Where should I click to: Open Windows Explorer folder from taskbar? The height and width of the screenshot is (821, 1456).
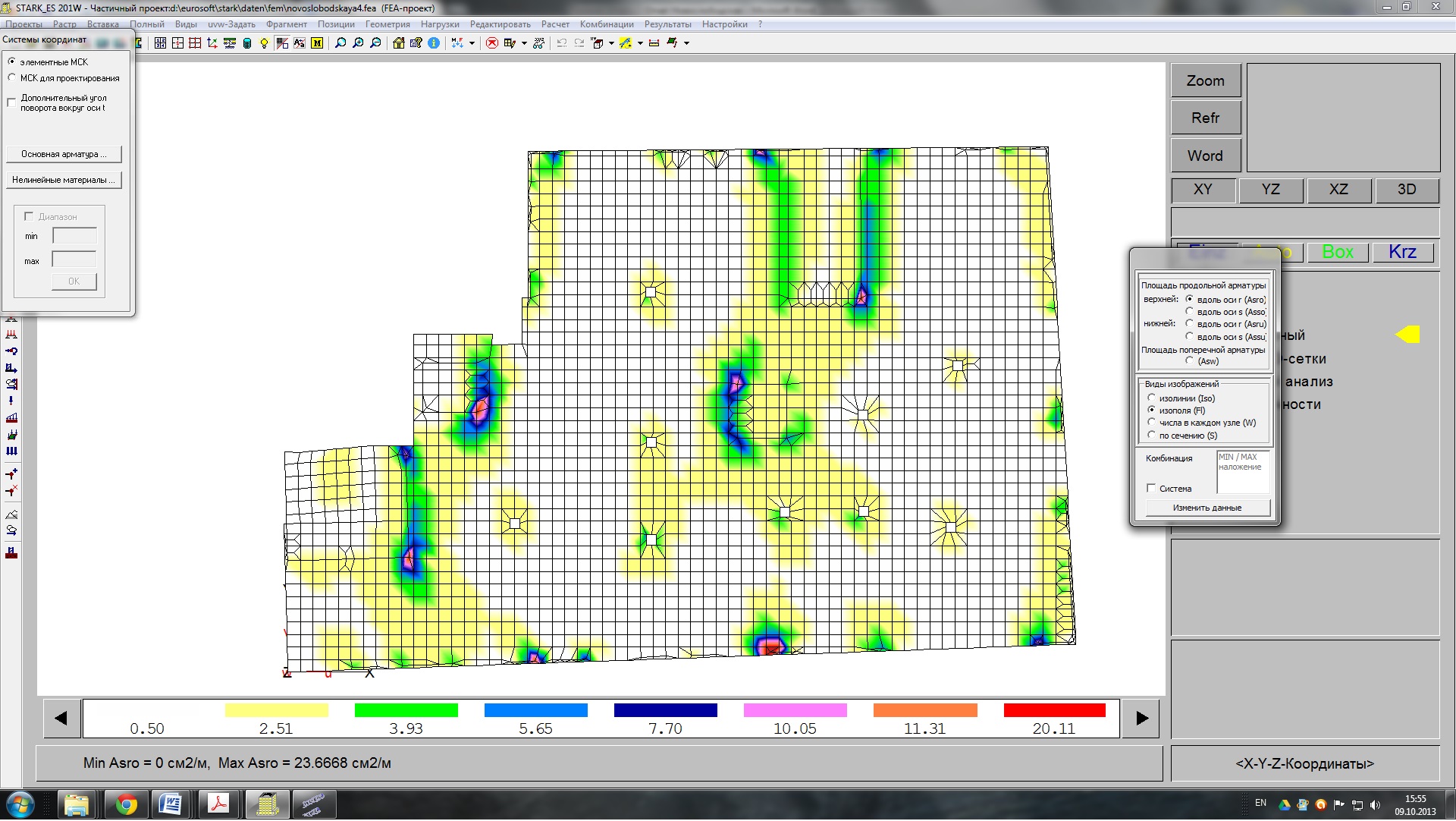[x=77, y=805]
